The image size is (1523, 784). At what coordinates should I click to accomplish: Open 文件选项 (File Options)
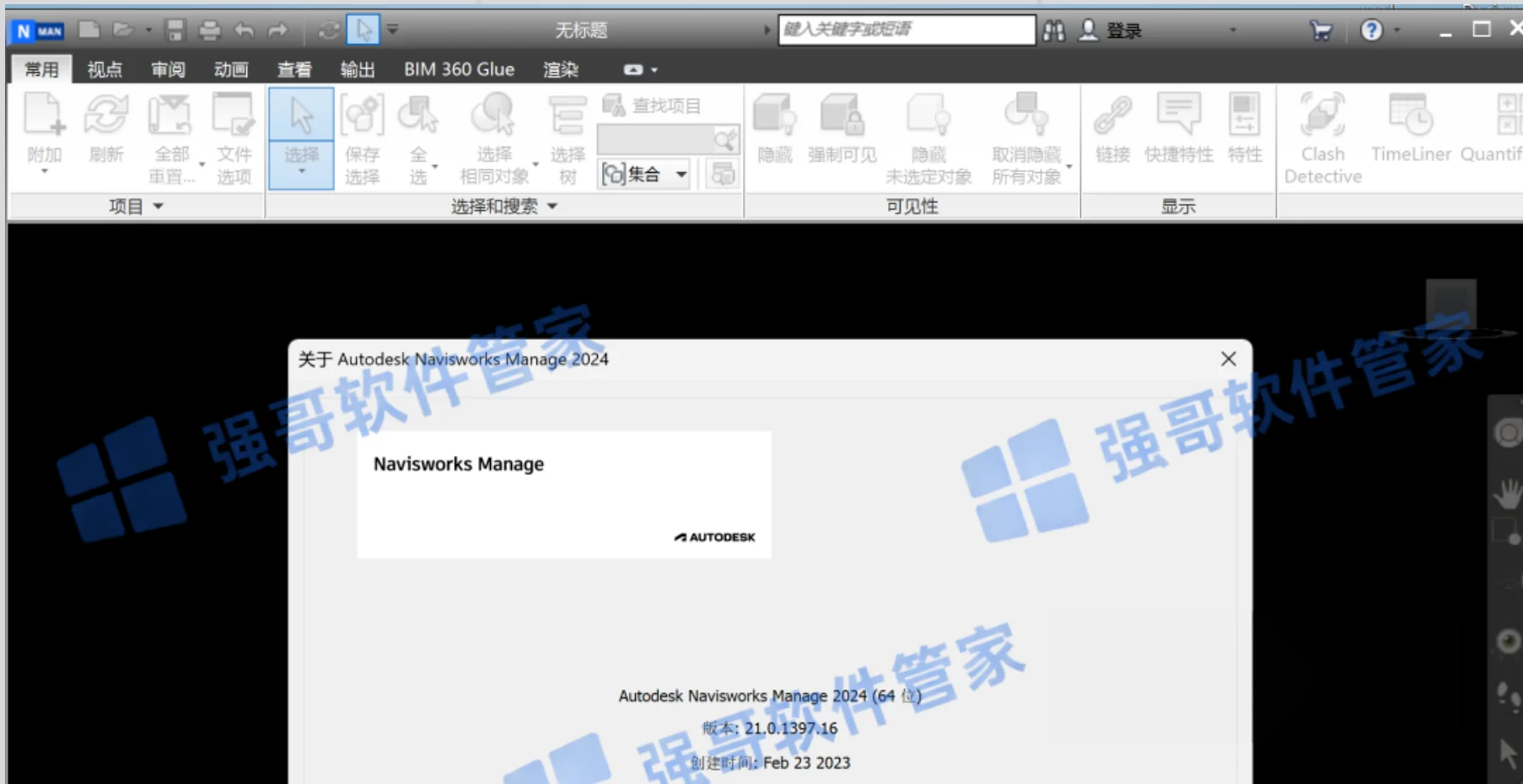[x=234, y=139]
